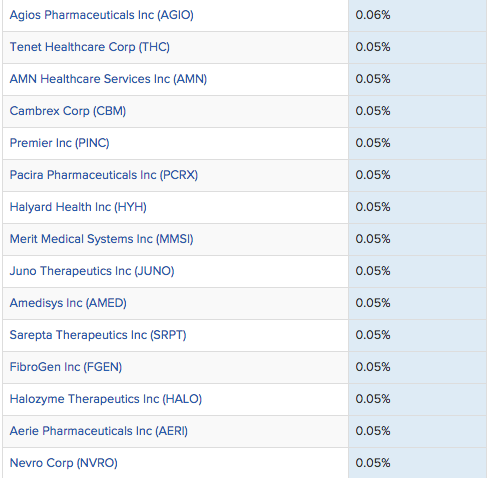This screenshot has height=478, width=491.
Task: Open Cambrex Corp (CBM) holding
Action: (x=68, y=111)
